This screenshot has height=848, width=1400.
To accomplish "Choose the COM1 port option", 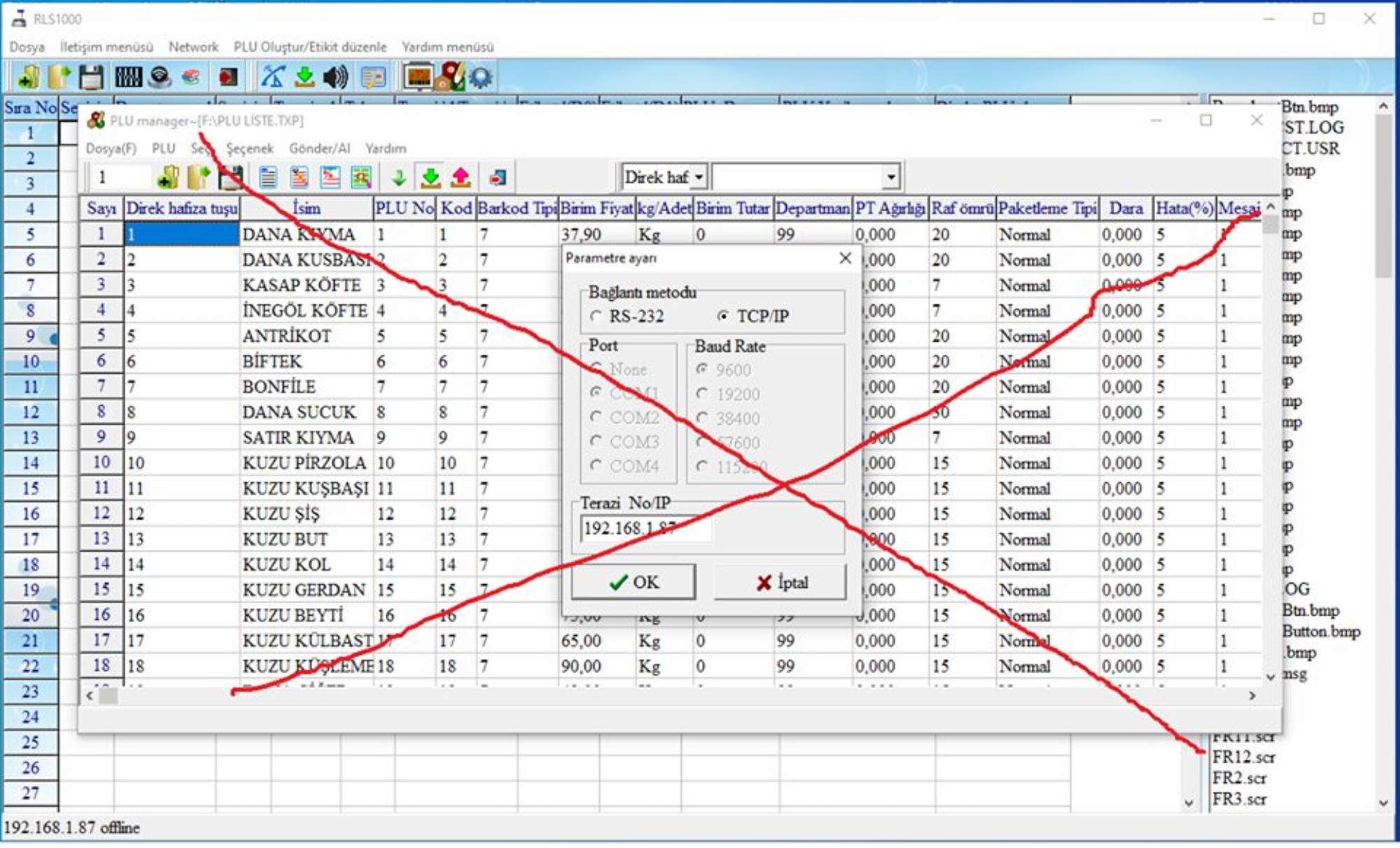I will (x=624, y=393).
